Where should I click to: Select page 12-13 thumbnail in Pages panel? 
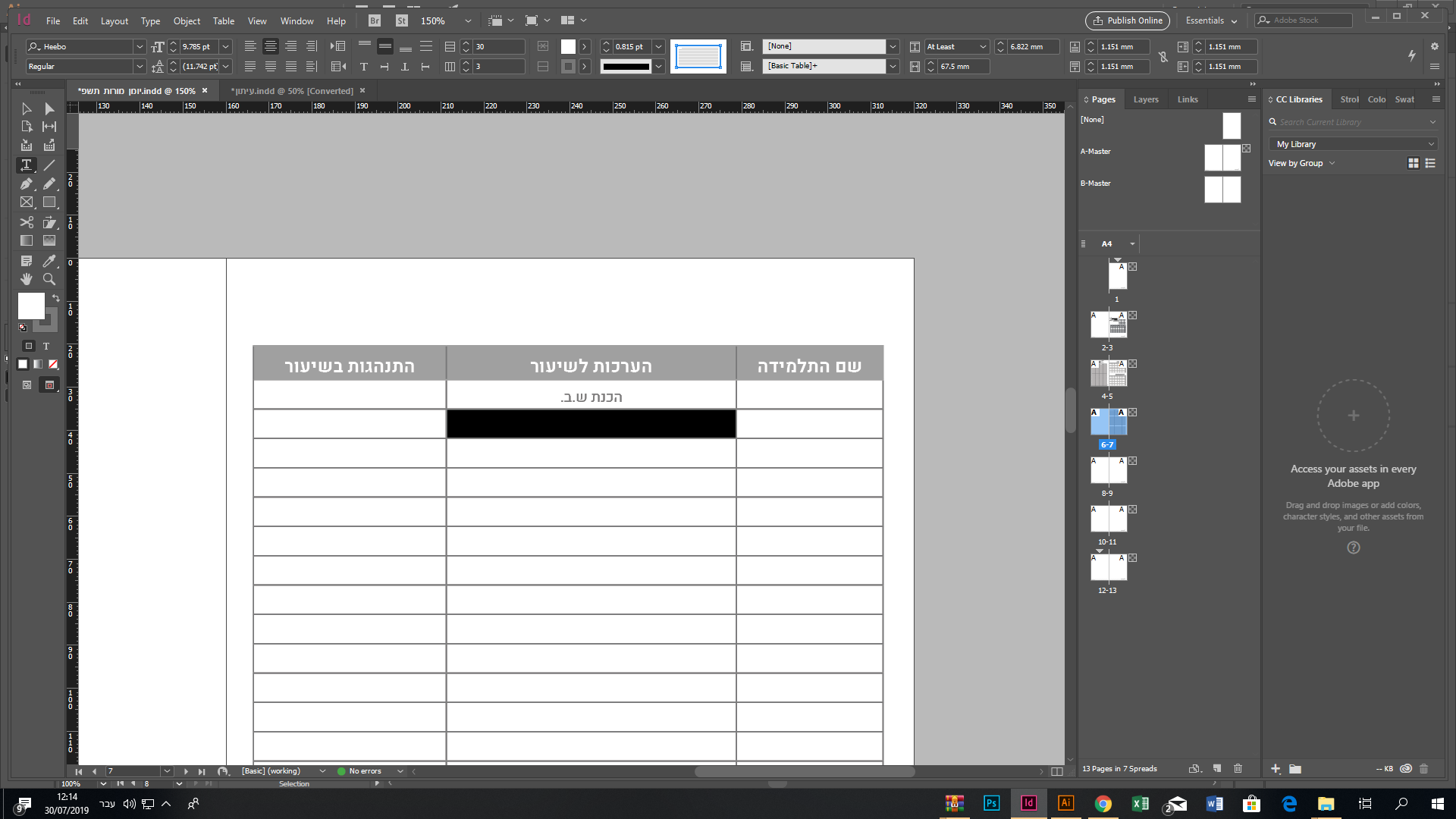1109,569
